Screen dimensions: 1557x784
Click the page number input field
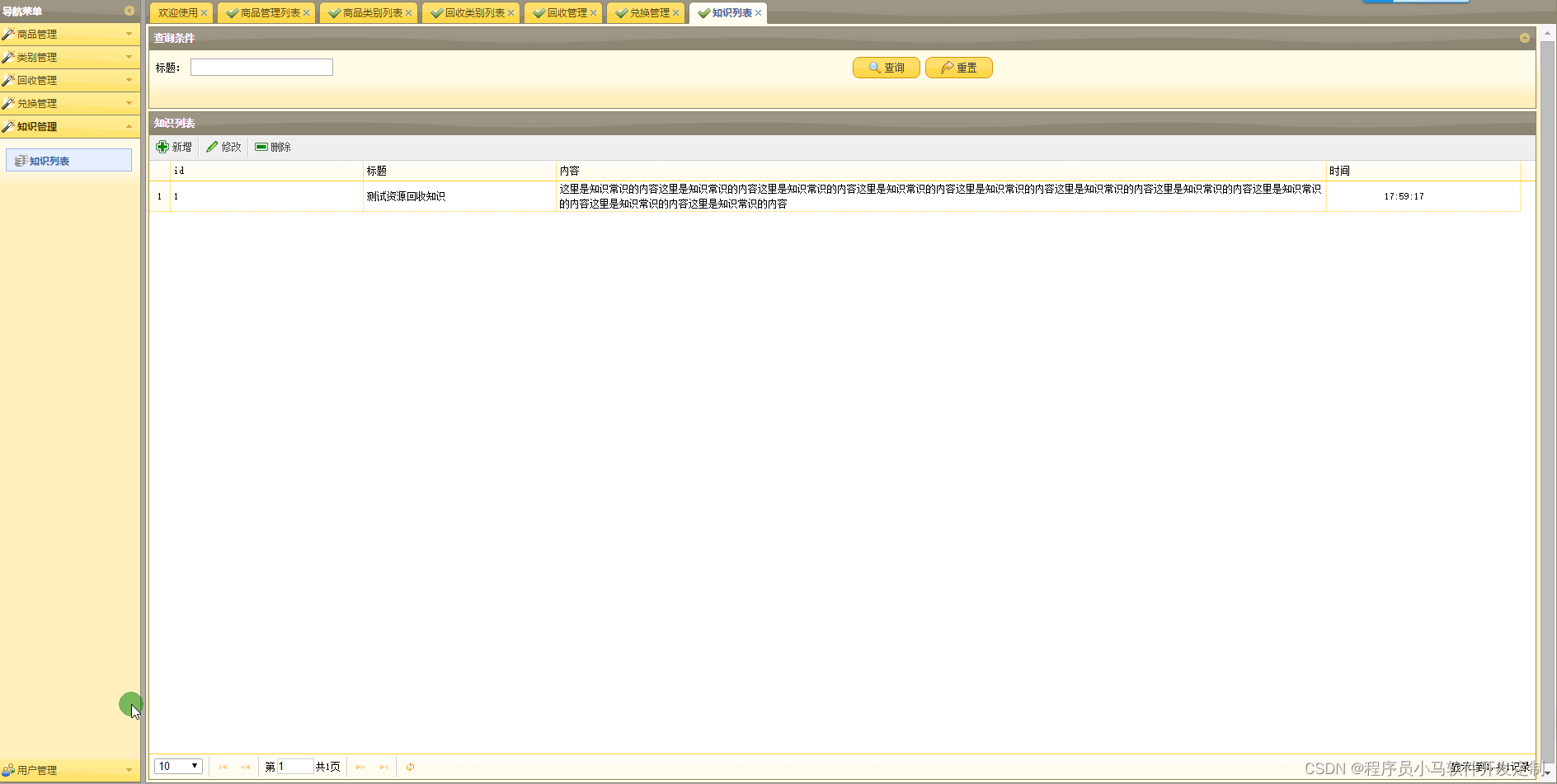point(295,767)
